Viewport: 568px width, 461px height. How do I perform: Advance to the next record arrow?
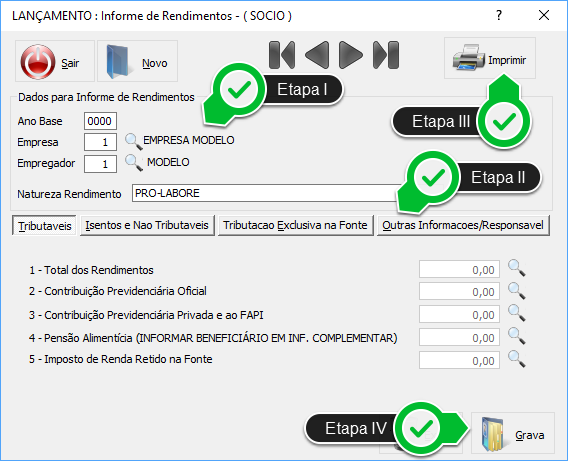350,55
